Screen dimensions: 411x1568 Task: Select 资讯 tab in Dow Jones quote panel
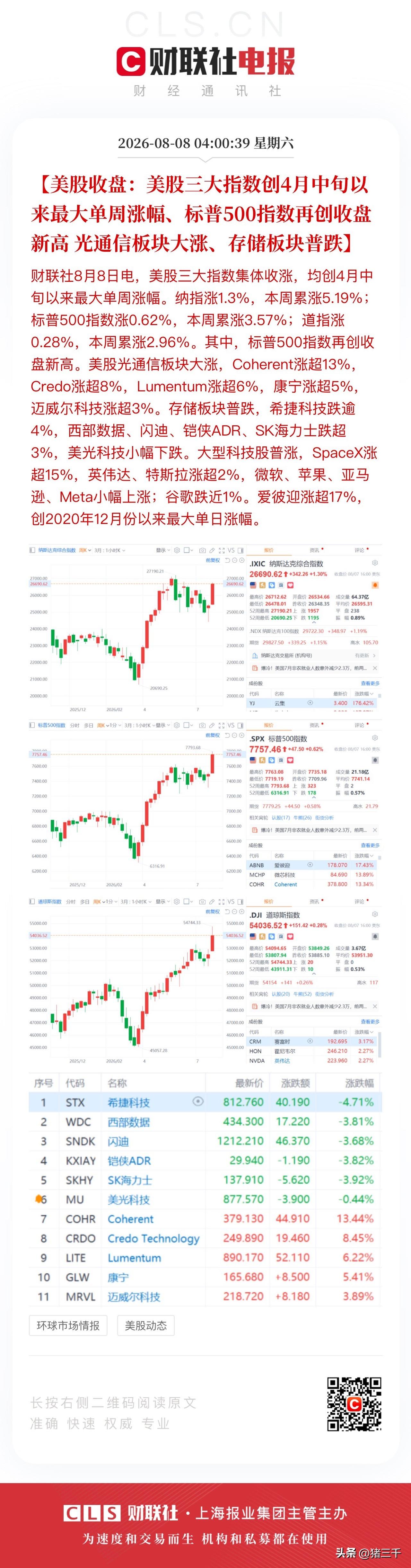[314, 902]
